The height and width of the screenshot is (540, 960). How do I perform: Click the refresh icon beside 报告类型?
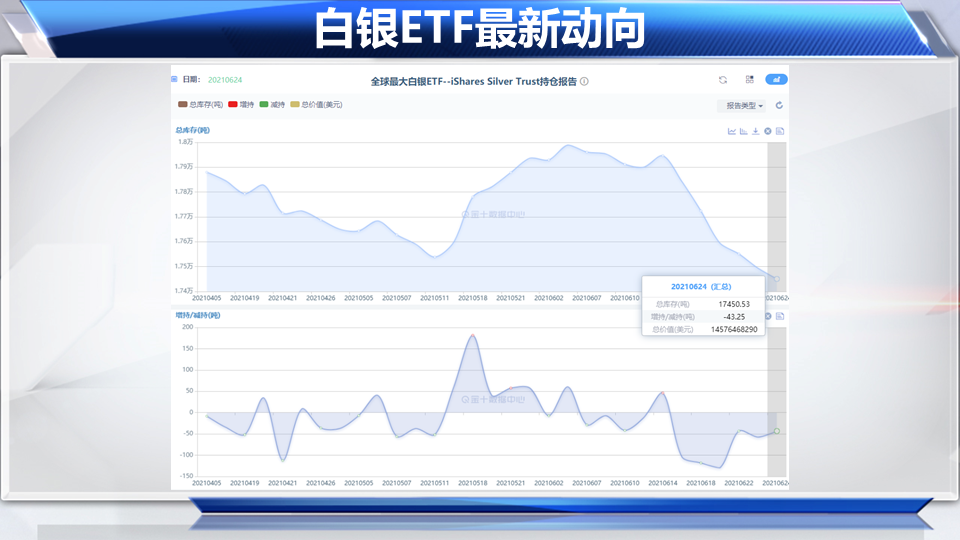tap(779, 105)
